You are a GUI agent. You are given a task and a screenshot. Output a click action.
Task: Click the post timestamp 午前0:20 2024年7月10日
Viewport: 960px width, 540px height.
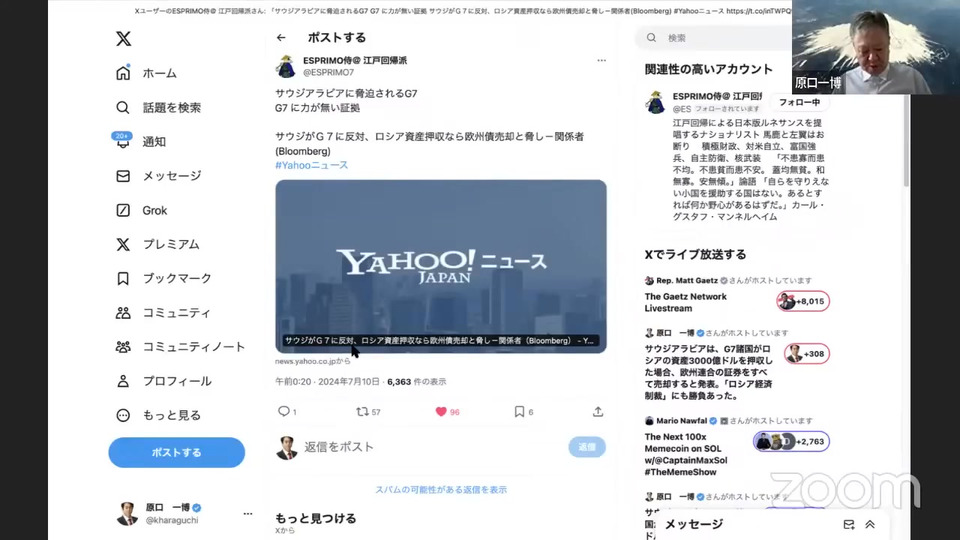[x=327, y=381]
